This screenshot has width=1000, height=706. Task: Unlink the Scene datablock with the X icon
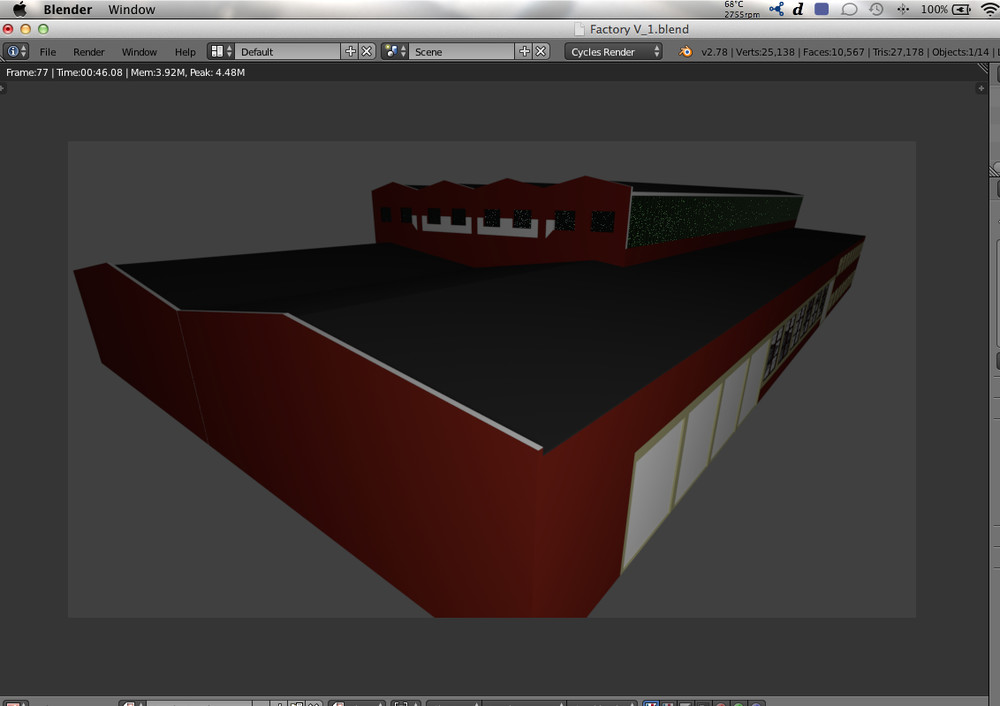[539, 51]
